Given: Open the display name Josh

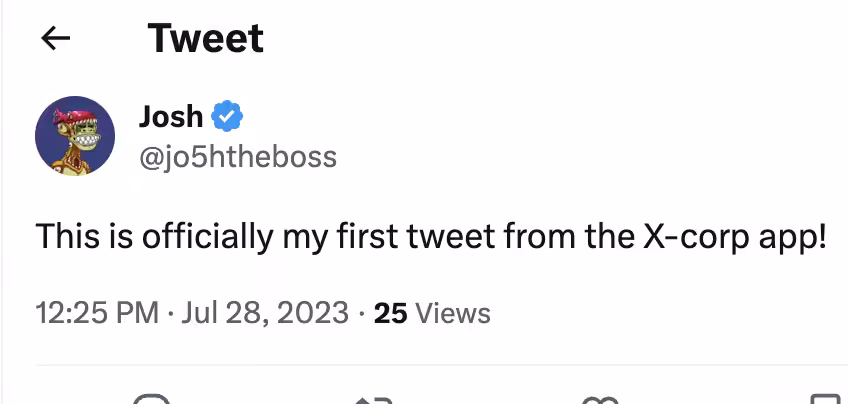Looking at the screenshot, I should coord(171,116).
